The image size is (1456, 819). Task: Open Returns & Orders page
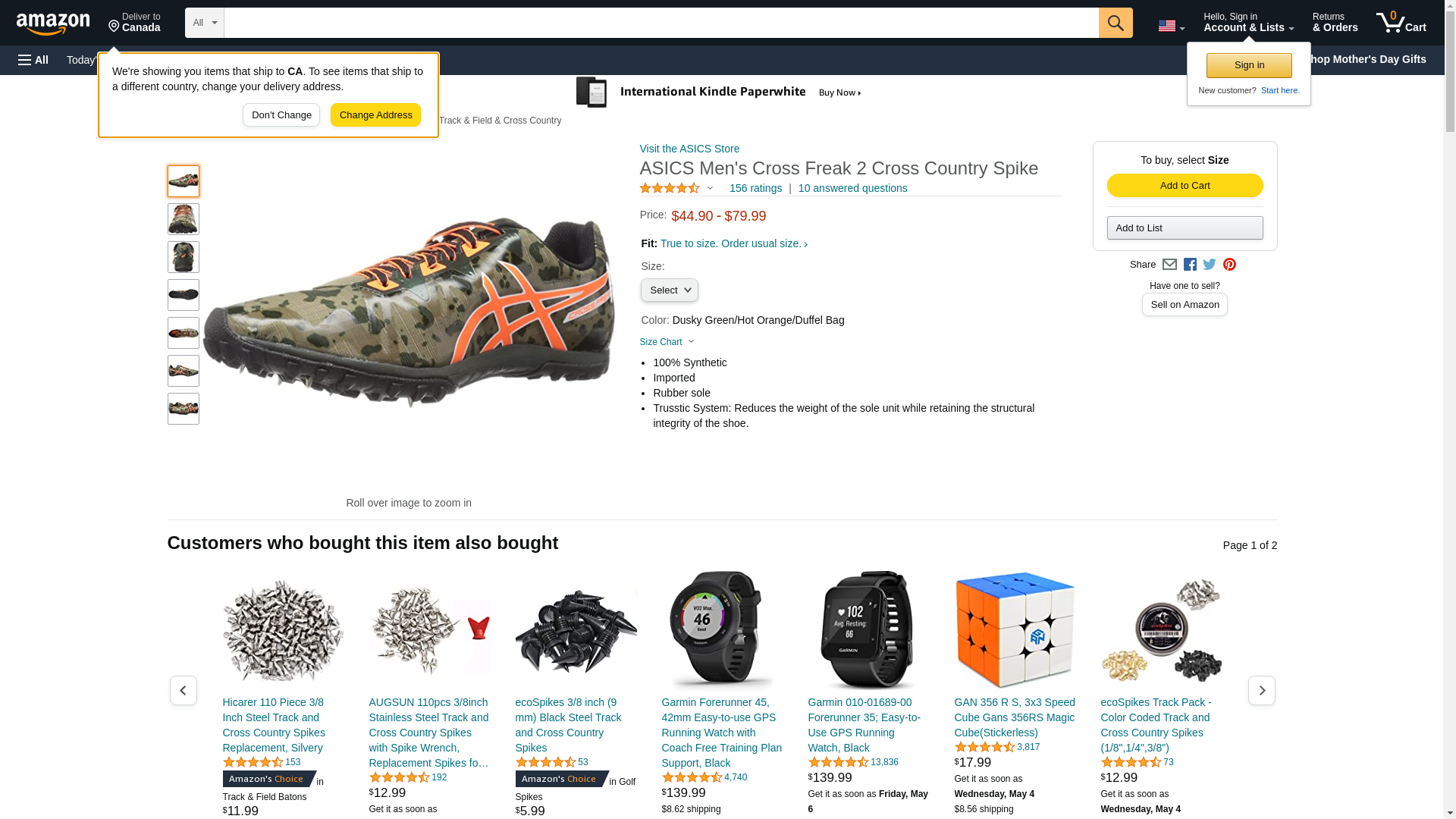(1335, 23)
